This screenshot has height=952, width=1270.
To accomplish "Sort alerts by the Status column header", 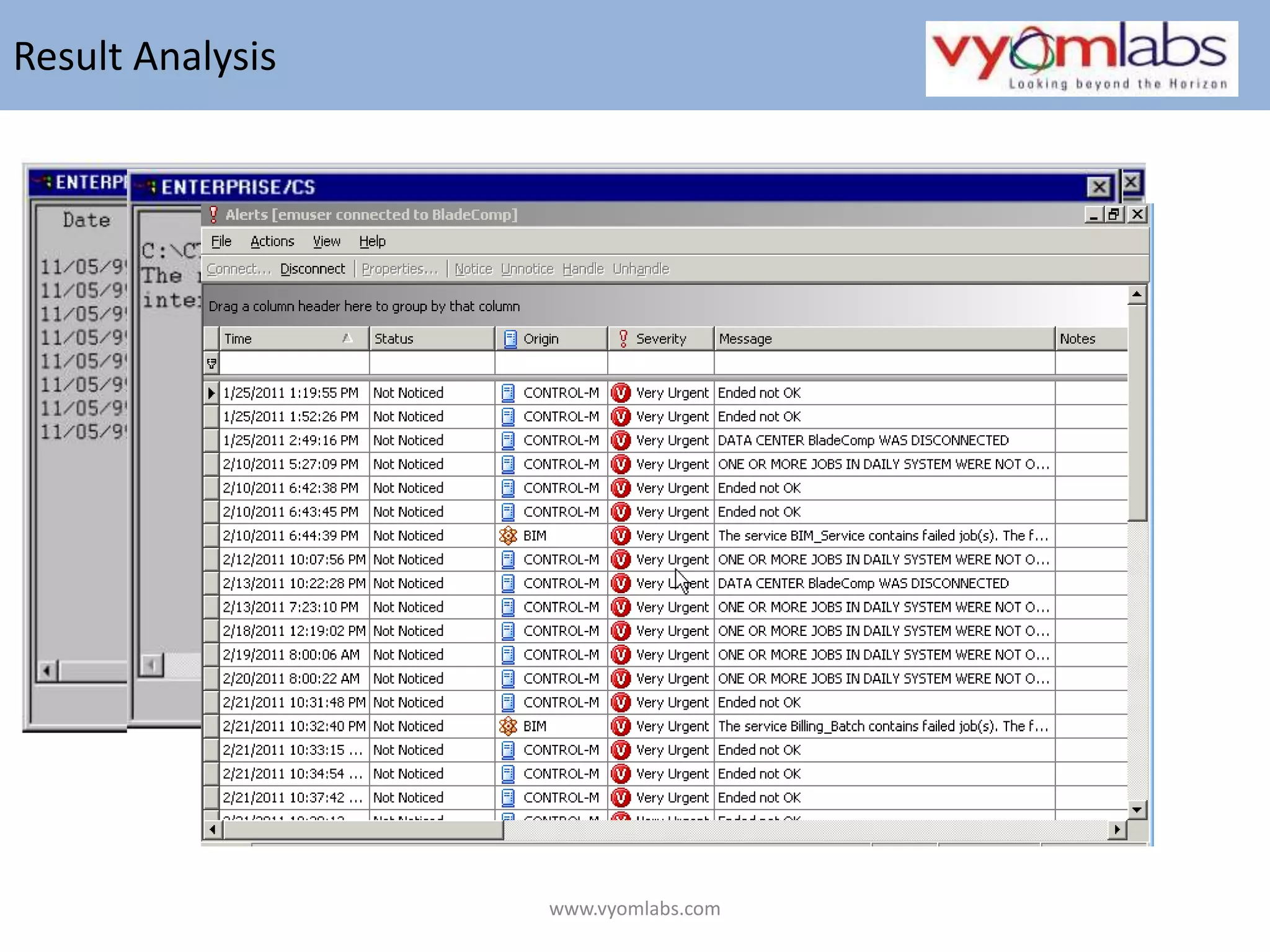I will coord(432,338).
